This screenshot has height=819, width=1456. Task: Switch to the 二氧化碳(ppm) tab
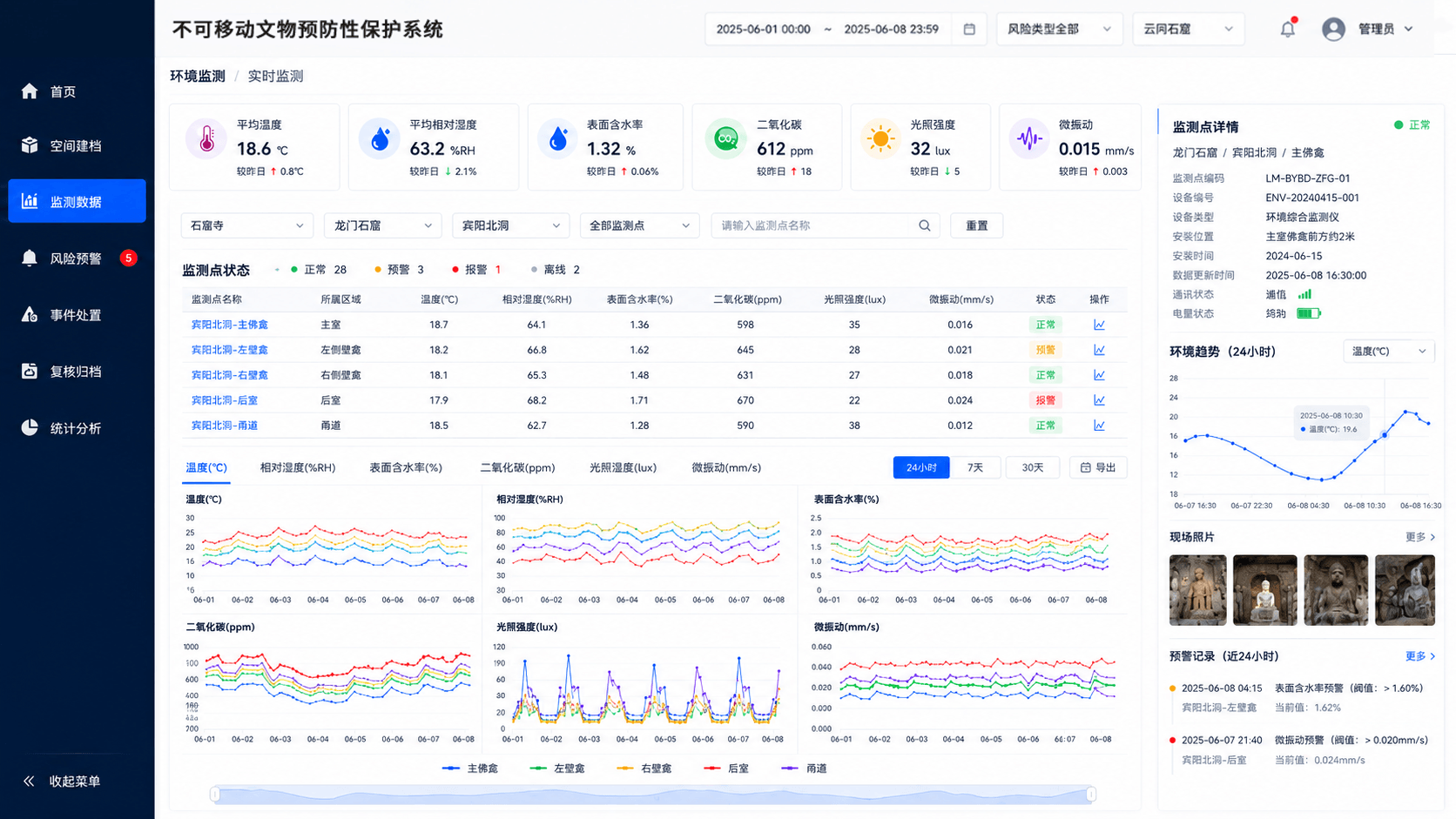[517, 467]
